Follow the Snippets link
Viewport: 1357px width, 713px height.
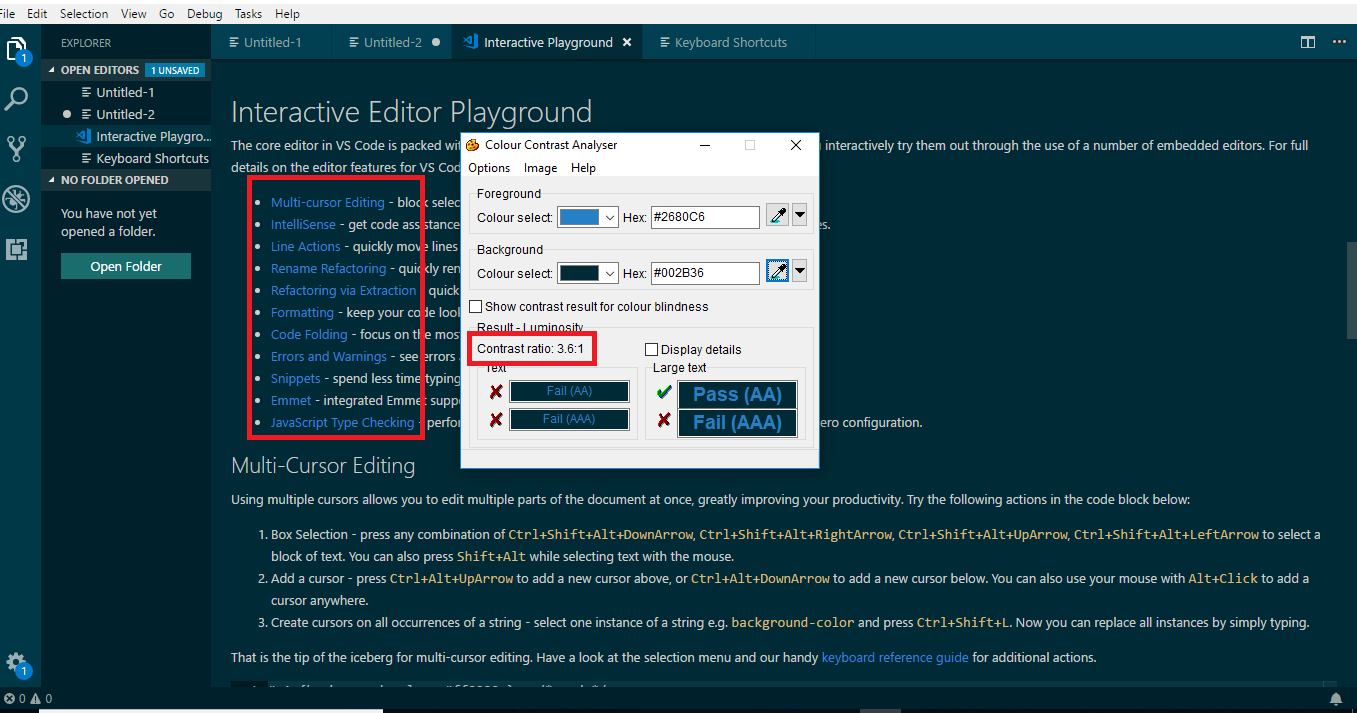[x=296, y=379]
